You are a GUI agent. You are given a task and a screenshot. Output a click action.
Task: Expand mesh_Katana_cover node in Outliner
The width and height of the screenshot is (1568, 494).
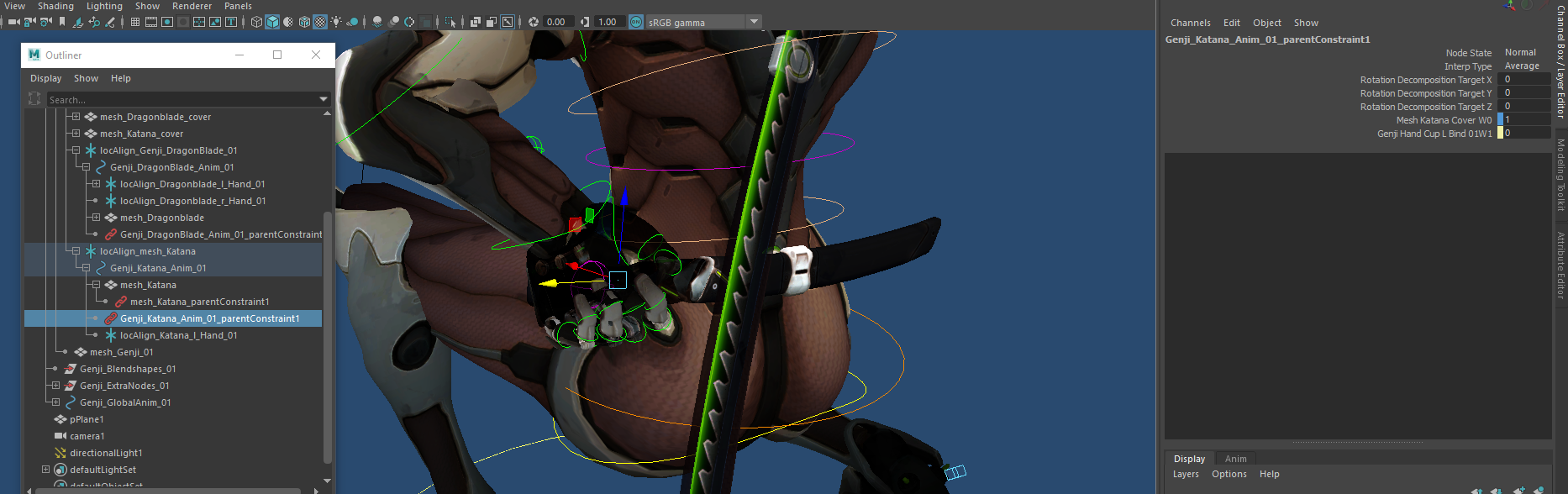pyautogui.click(x=76, y=134)
